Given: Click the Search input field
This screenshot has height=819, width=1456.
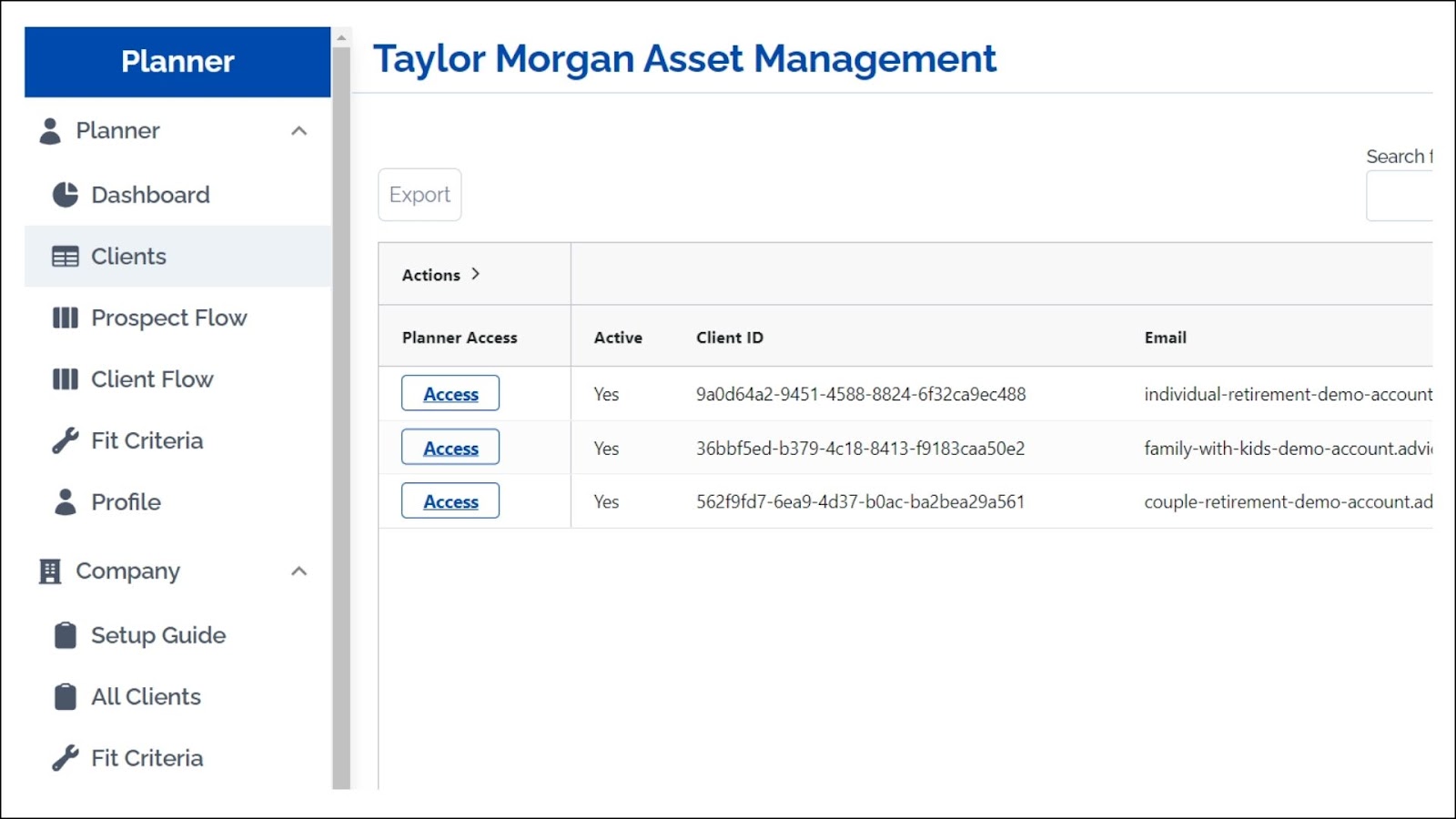Looking at the screenshot, I should 1400,195.
